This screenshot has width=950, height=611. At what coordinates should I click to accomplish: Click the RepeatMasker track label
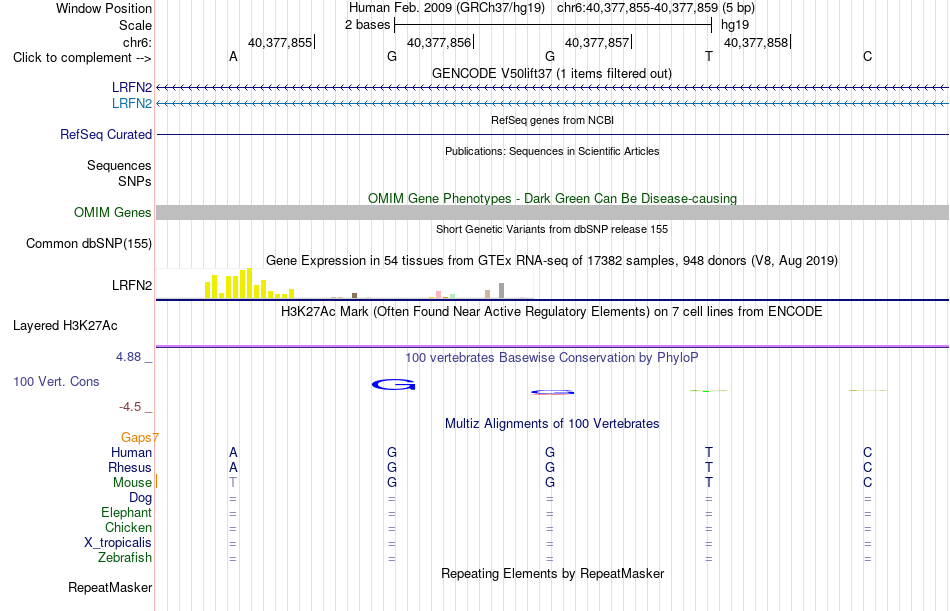click(x=110, y=588)
